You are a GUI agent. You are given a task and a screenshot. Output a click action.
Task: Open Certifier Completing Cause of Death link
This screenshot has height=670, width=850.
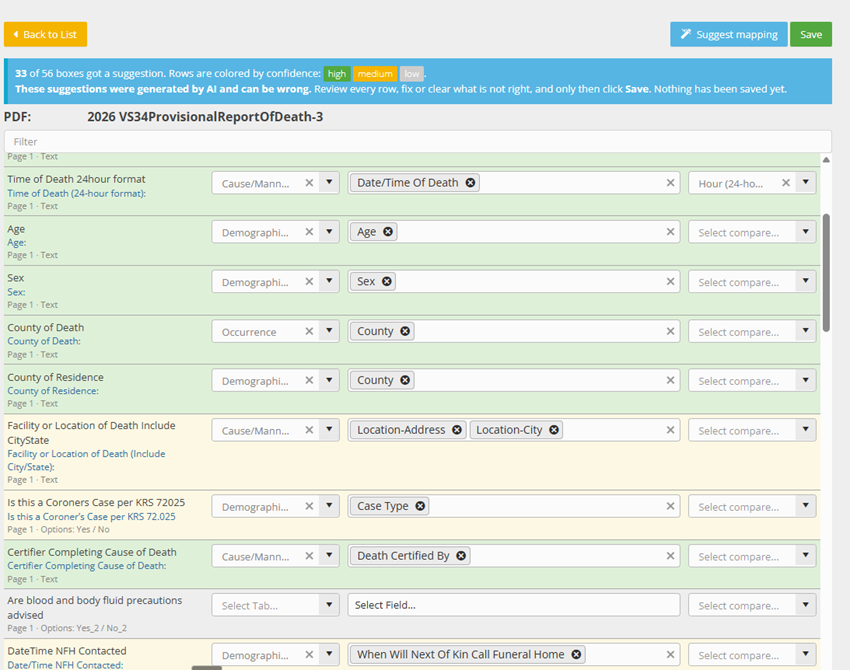click(87, 565)
